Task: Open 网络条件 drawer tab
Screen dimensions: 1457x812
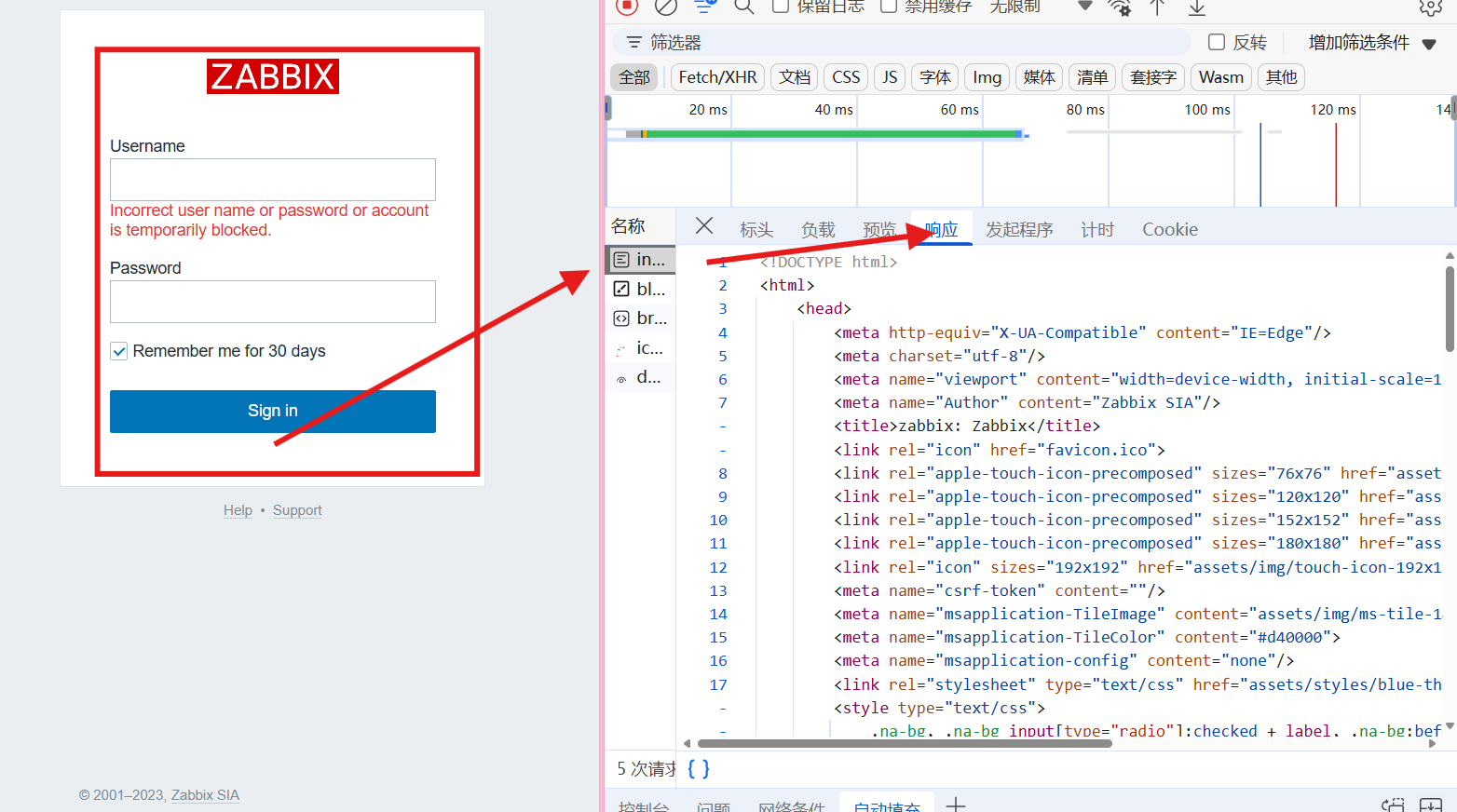Action: (791, 806)
